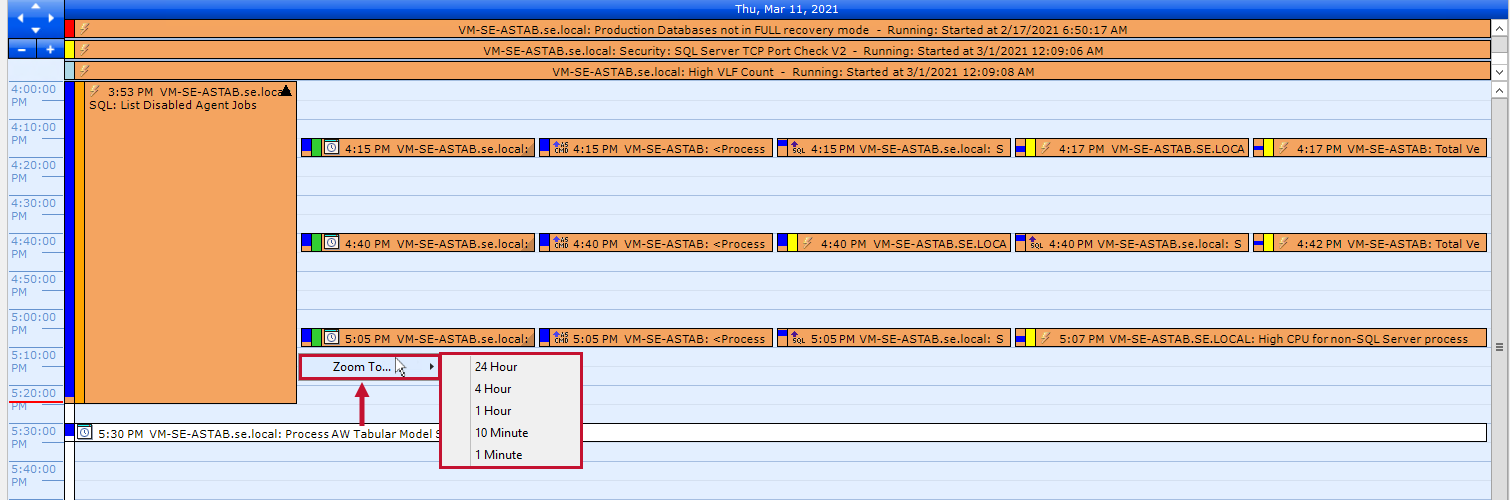Click the 4:00:00 PM time label
Viewport: 1510px width, 500px height.
point(35,95)
